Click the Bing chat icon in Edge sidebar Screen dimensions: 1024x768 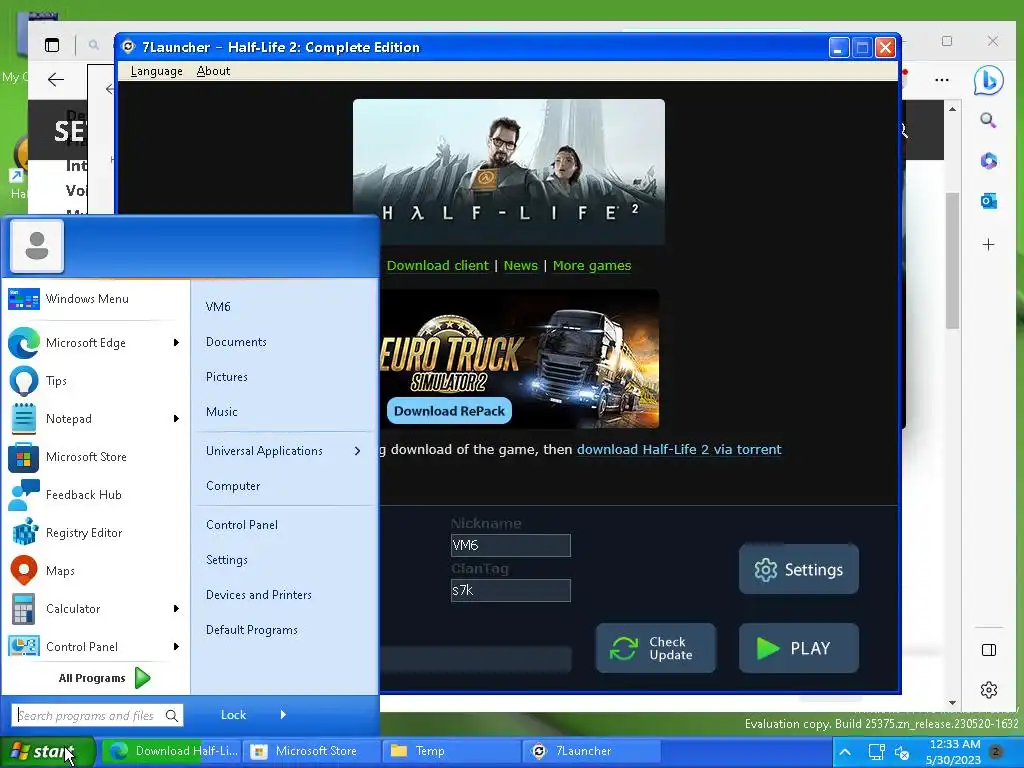(x=988, y=80)
